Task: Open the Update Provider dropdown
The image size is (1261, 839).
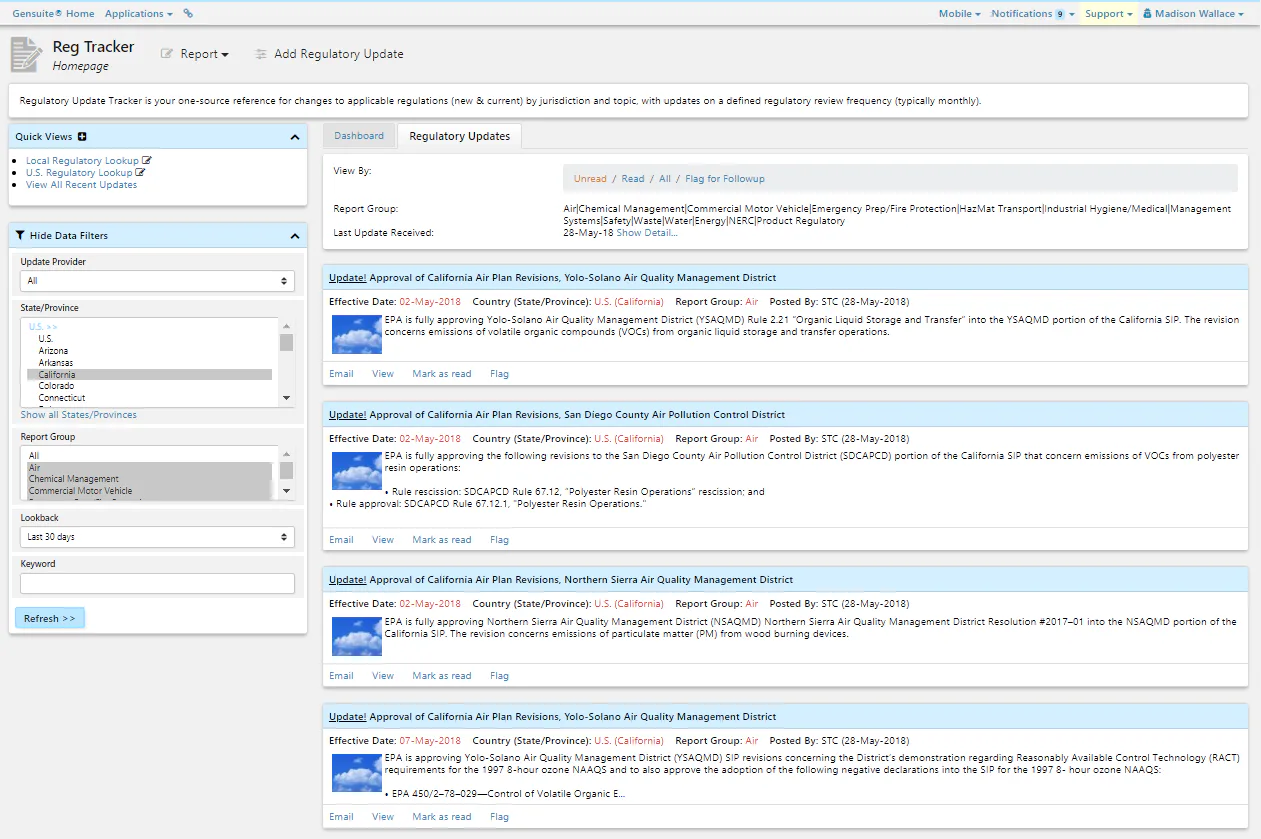Action: (x=157, y=282)
